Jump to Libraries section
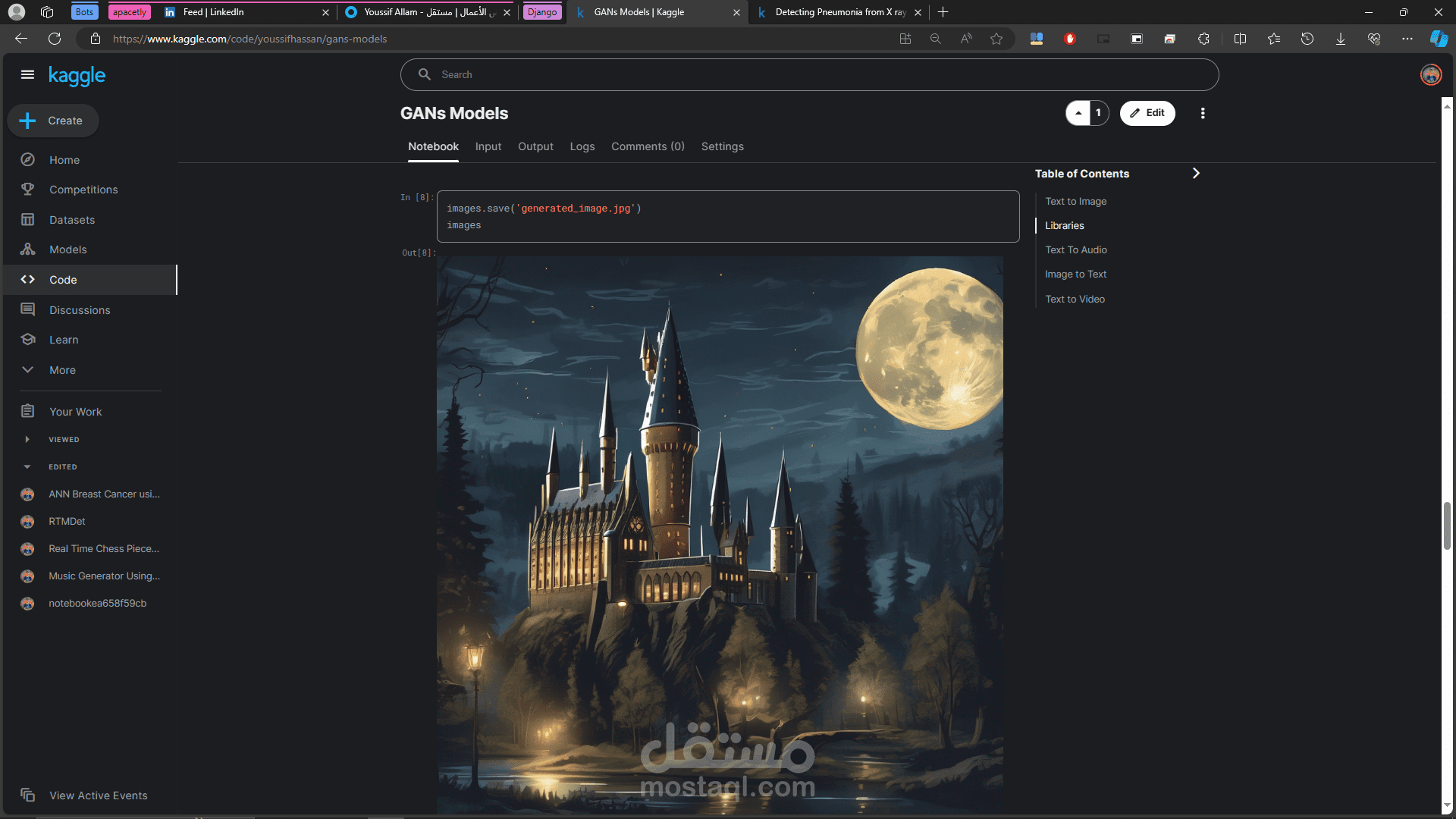The width and height of the screenshot is (1456, 819). pyautogui.click(x=1065, y=225)
